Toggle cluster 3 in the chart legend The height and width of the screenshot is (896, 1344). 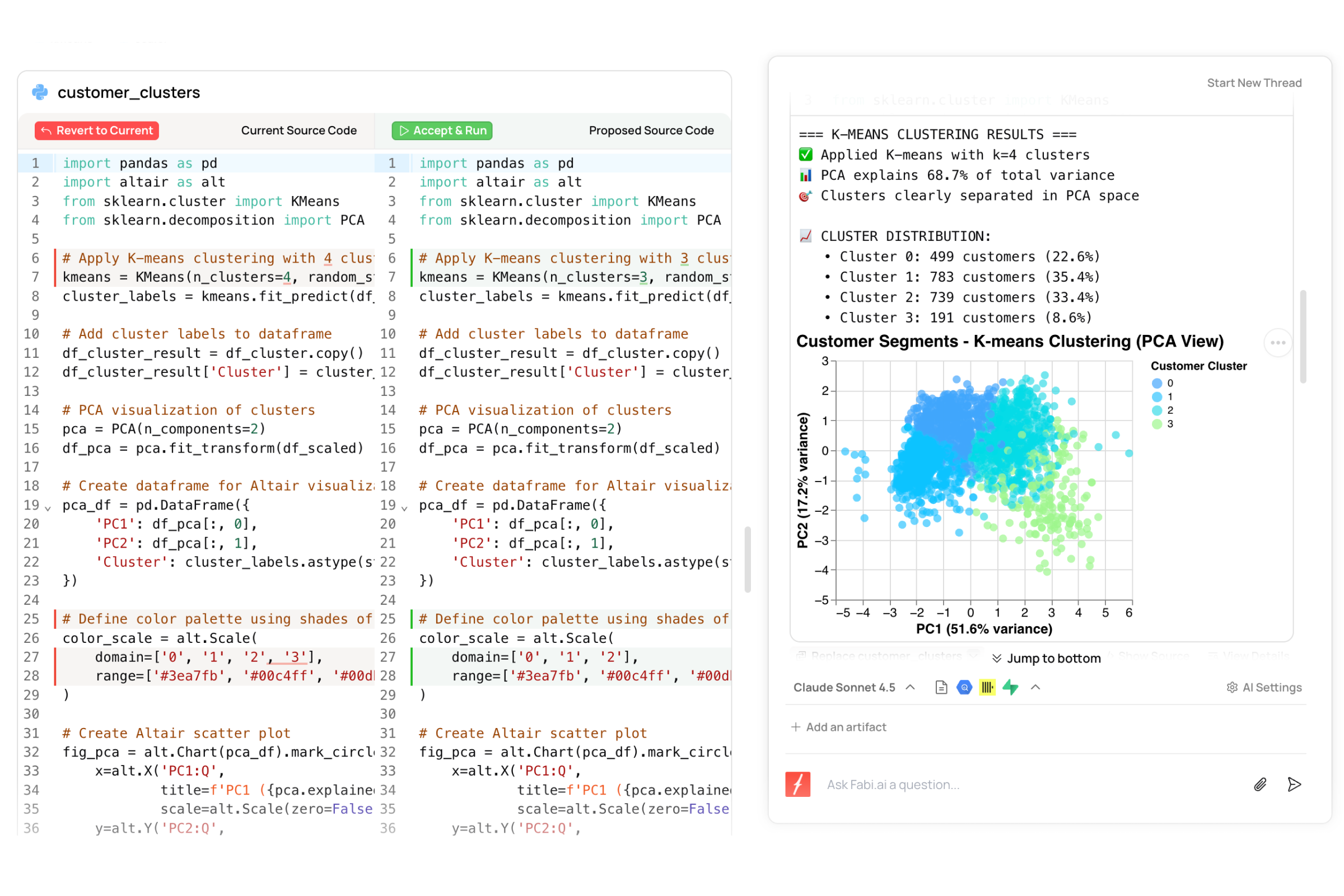tap(1157, 424)
